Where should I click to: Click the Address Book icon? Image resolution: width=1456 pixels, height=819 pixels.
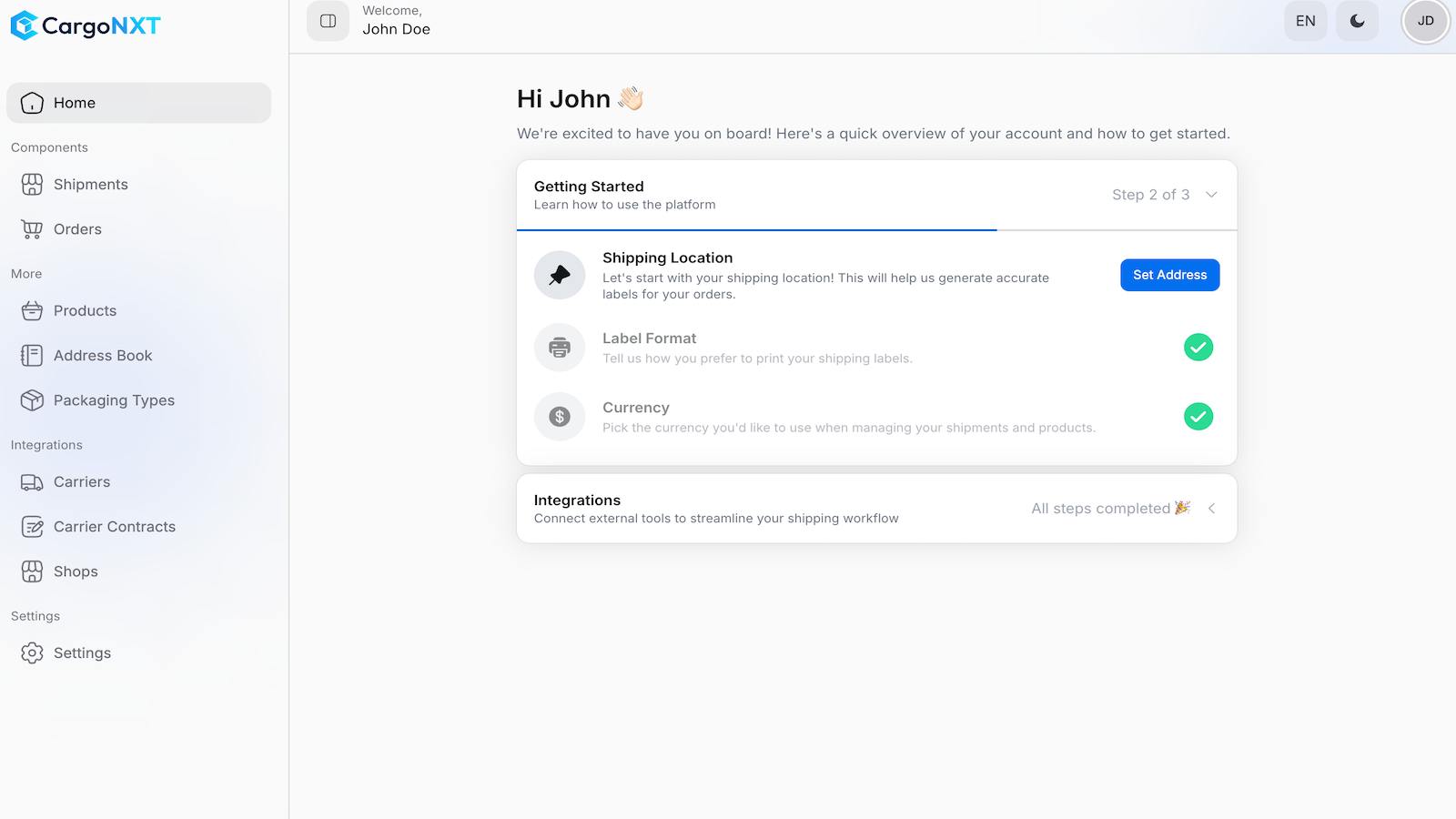coord(32,356)
